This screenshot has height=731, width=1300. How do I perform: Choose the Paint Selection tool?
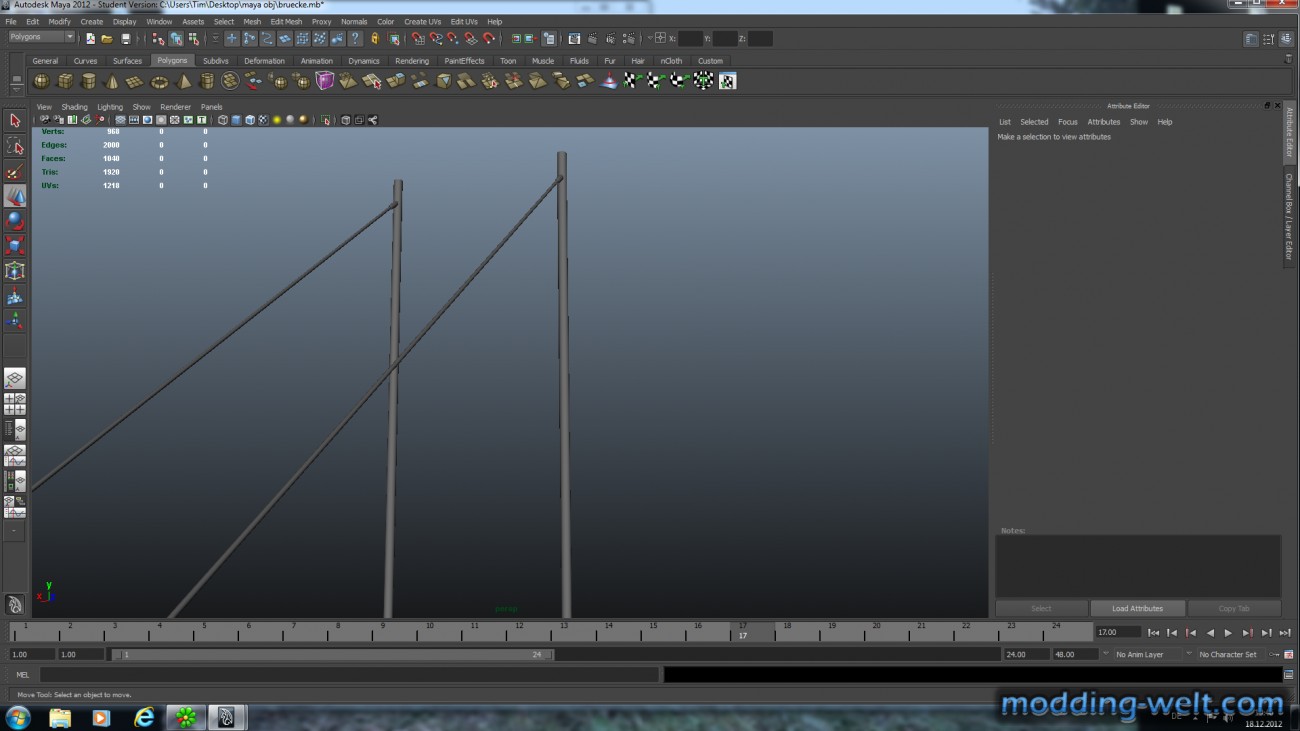(x=15, y=171)
